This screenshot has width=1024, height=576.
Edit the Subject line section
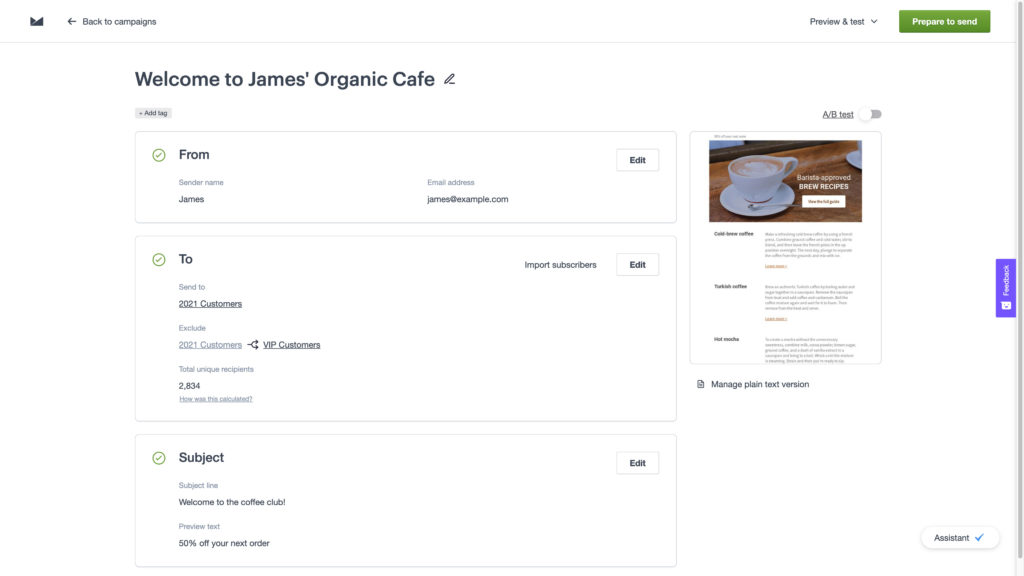click(x=637, y=463)
